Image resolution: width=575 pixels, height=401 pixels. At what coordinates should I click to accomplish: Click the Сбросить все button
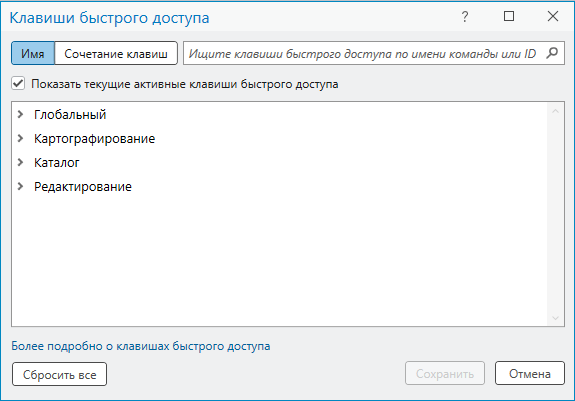59,374
